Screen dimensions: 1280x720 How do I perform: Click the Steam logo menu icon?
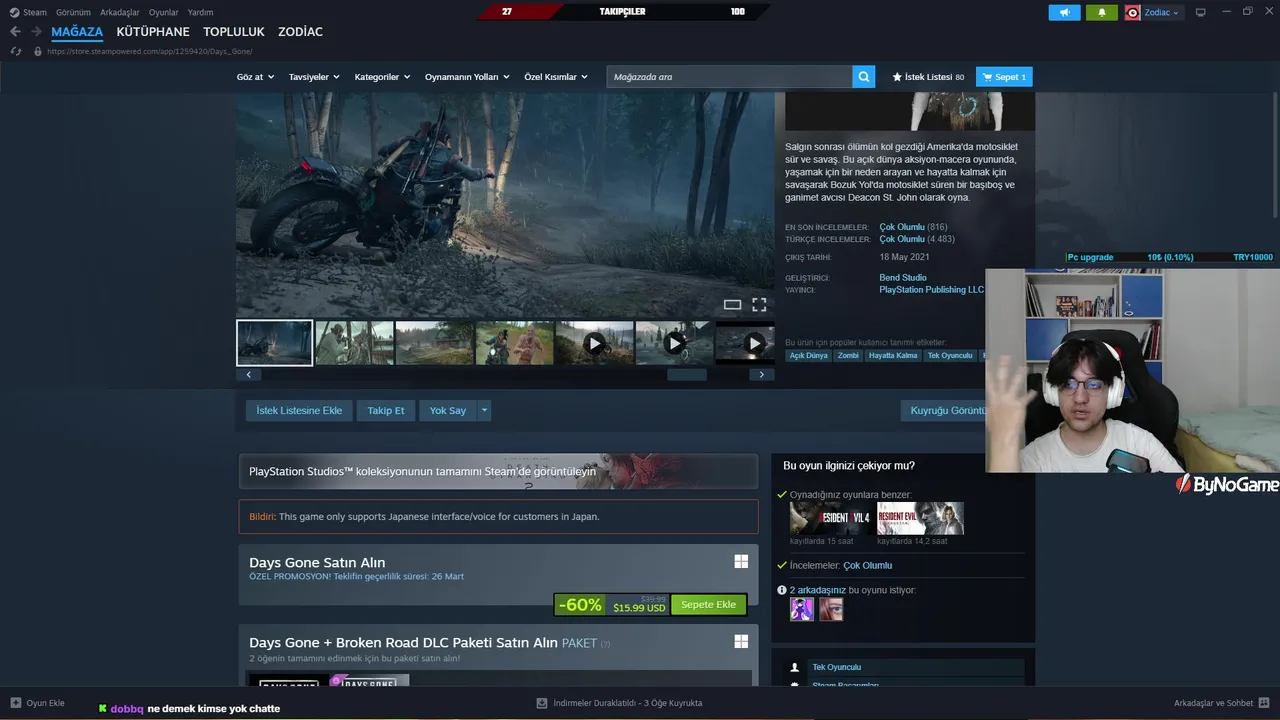pyautogui.click(x=14, y=12)
